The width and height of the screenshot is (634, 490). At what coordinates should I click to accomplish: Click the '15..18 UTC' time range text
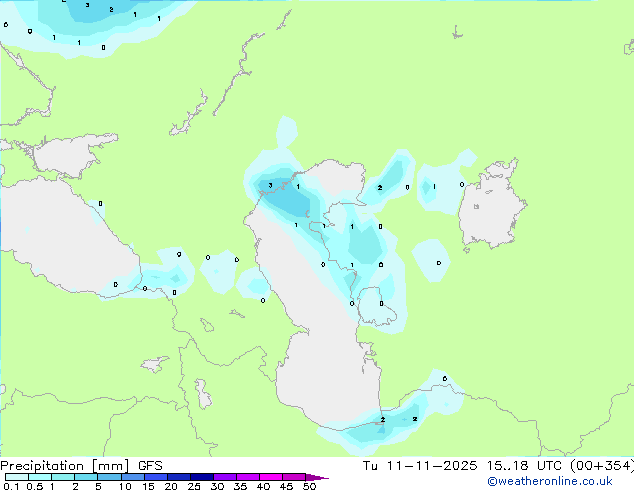pos(526,466)
